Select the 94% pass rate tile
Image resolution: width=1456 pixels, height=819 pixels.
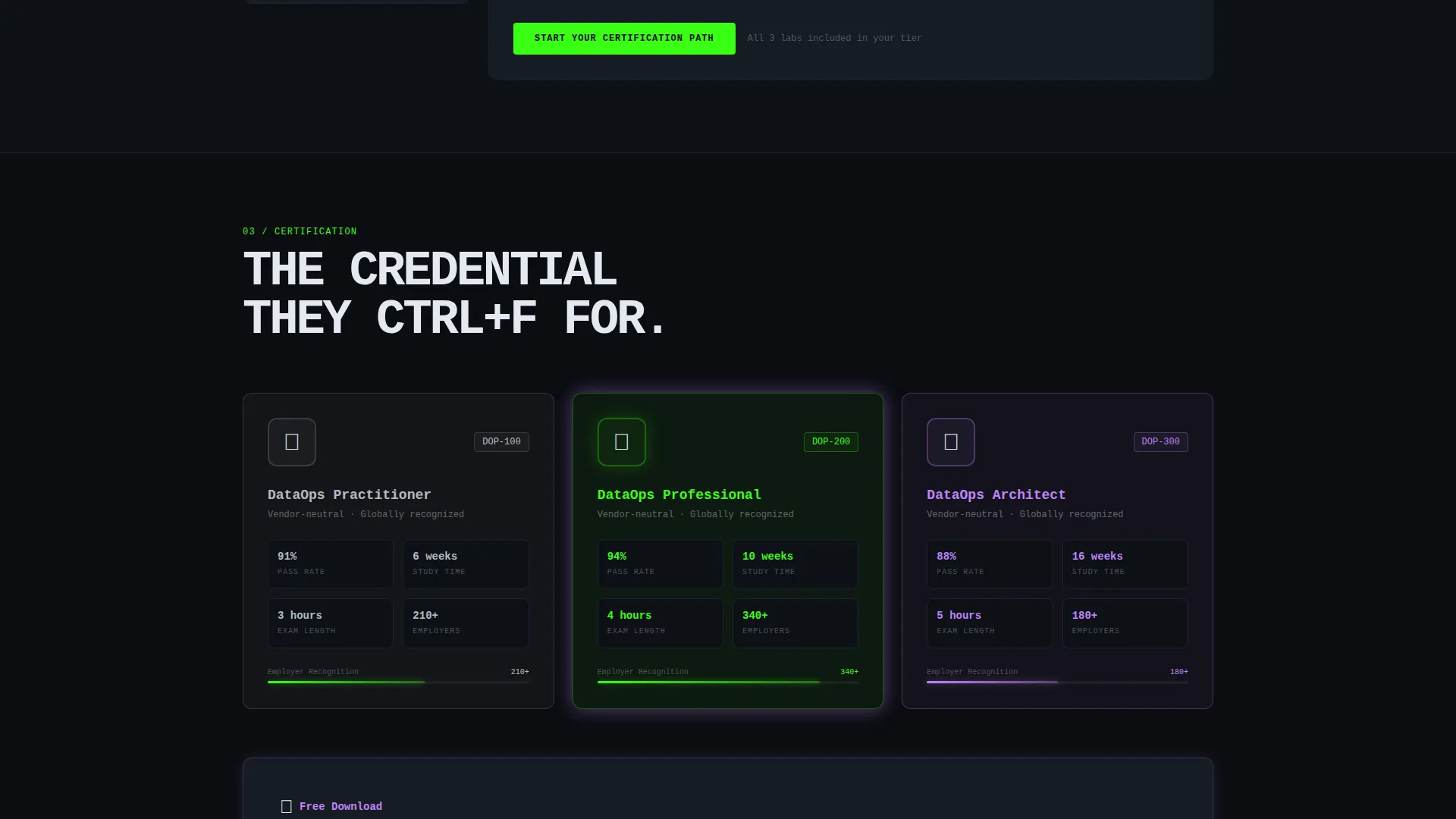[661, 564]
